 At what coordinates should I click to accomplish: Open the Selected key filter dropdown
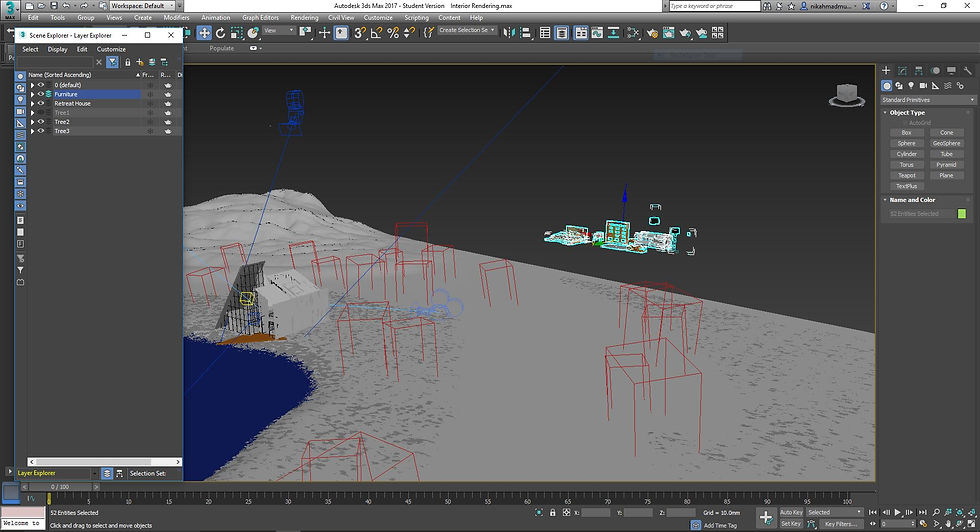(x=834, y=512)
